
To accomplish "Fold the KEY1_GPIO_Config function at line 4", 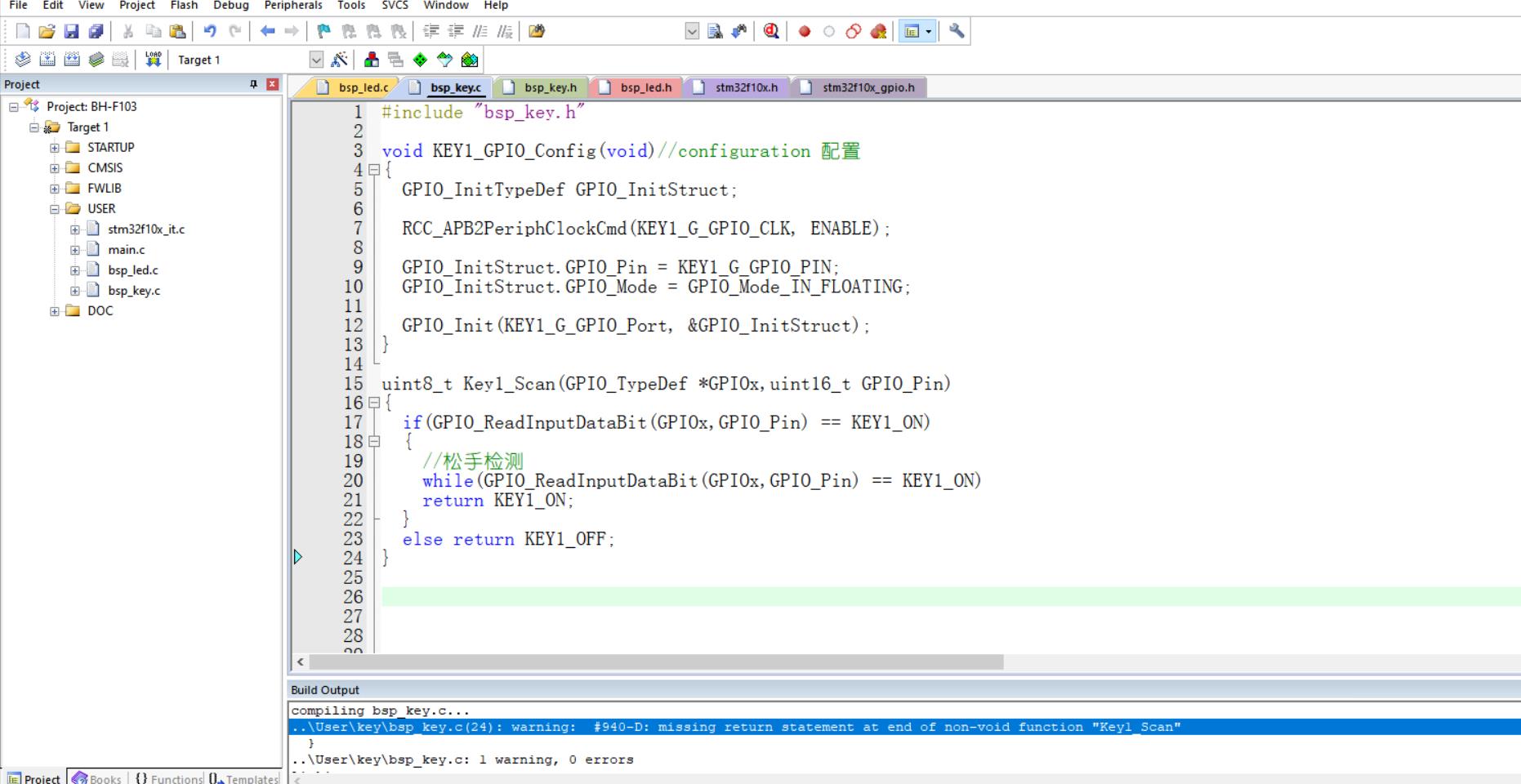I will [x=374, y=170].
